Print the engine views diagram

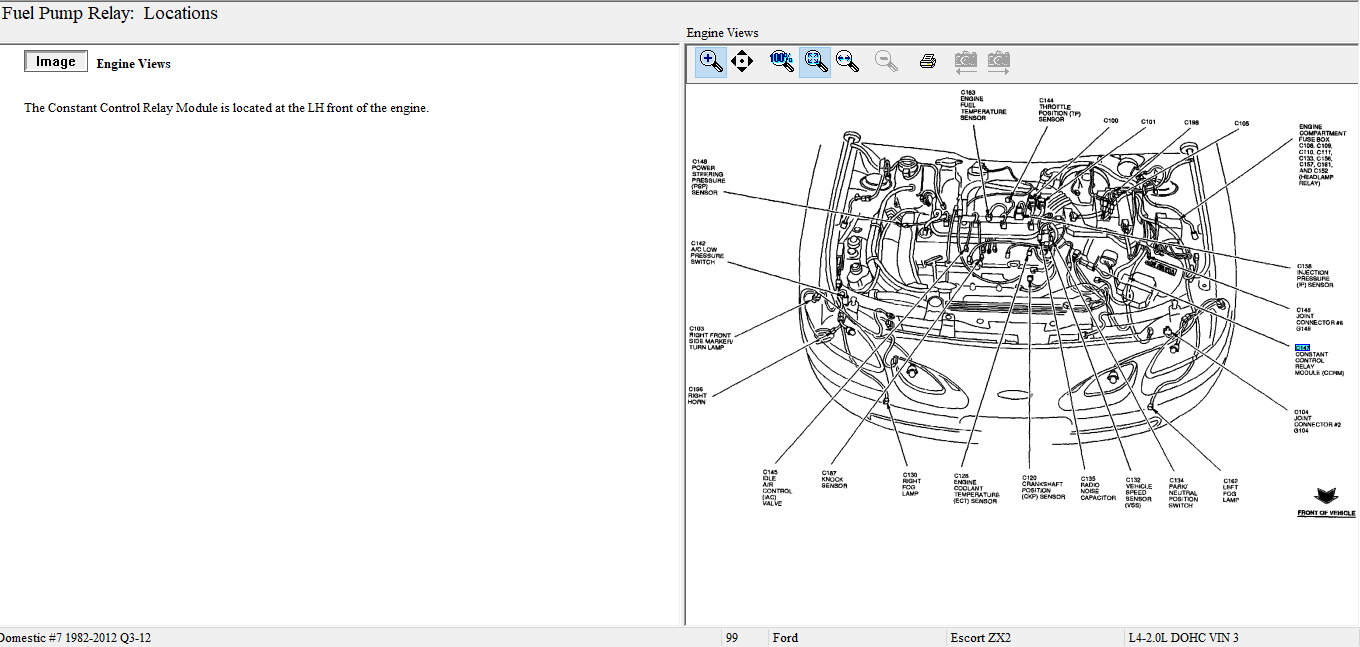click(x=927, y=61)
